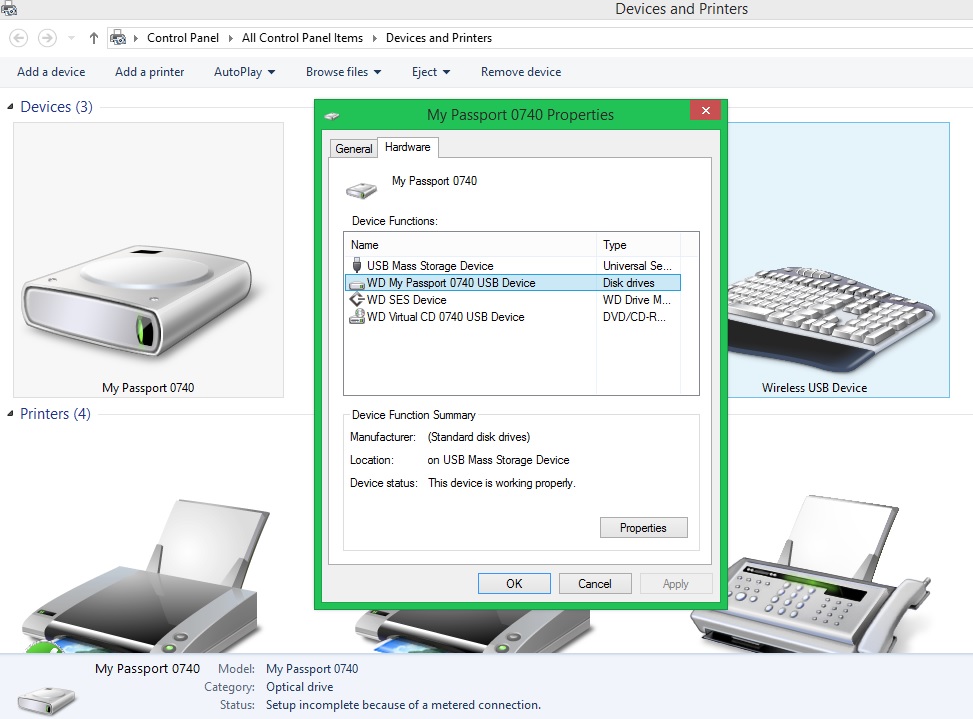The height and width of the screenshot is (719, 973).
Task: Click the Back navigation arrow
Action: [x=18, y=38]
